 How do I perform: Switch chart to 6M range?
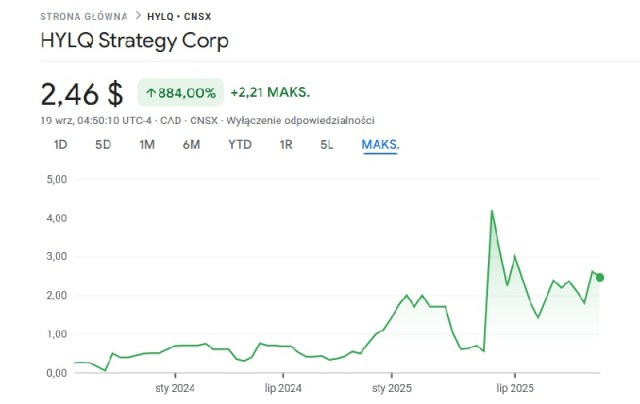[x=191, y=144]
